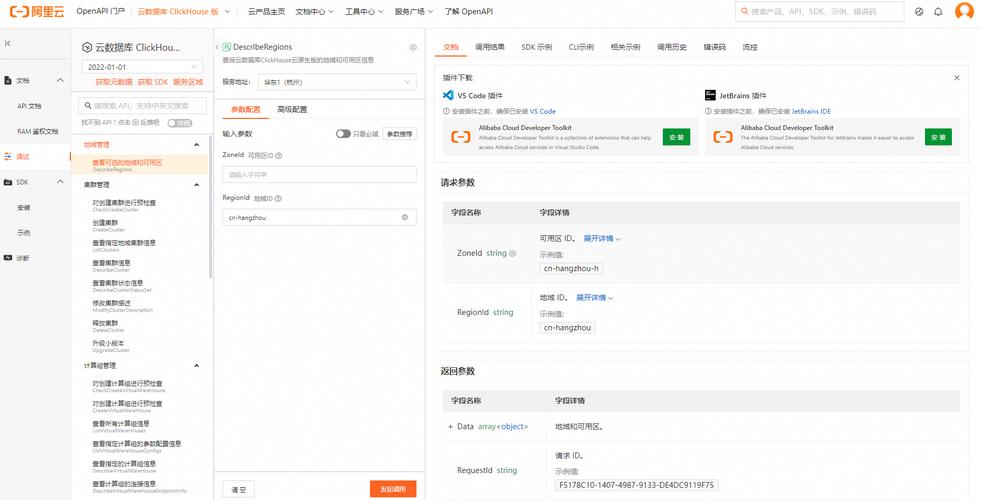Collapse the SDK section in sidebar
The width and height of the screenshot is (981, 500).
(60, 182)
